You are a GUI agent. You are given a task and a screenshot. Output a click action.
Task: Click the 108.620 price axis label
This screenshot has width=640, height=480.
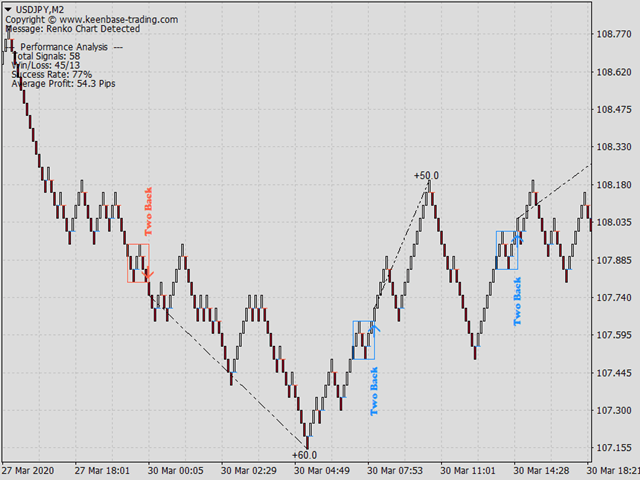pos(614,72)
